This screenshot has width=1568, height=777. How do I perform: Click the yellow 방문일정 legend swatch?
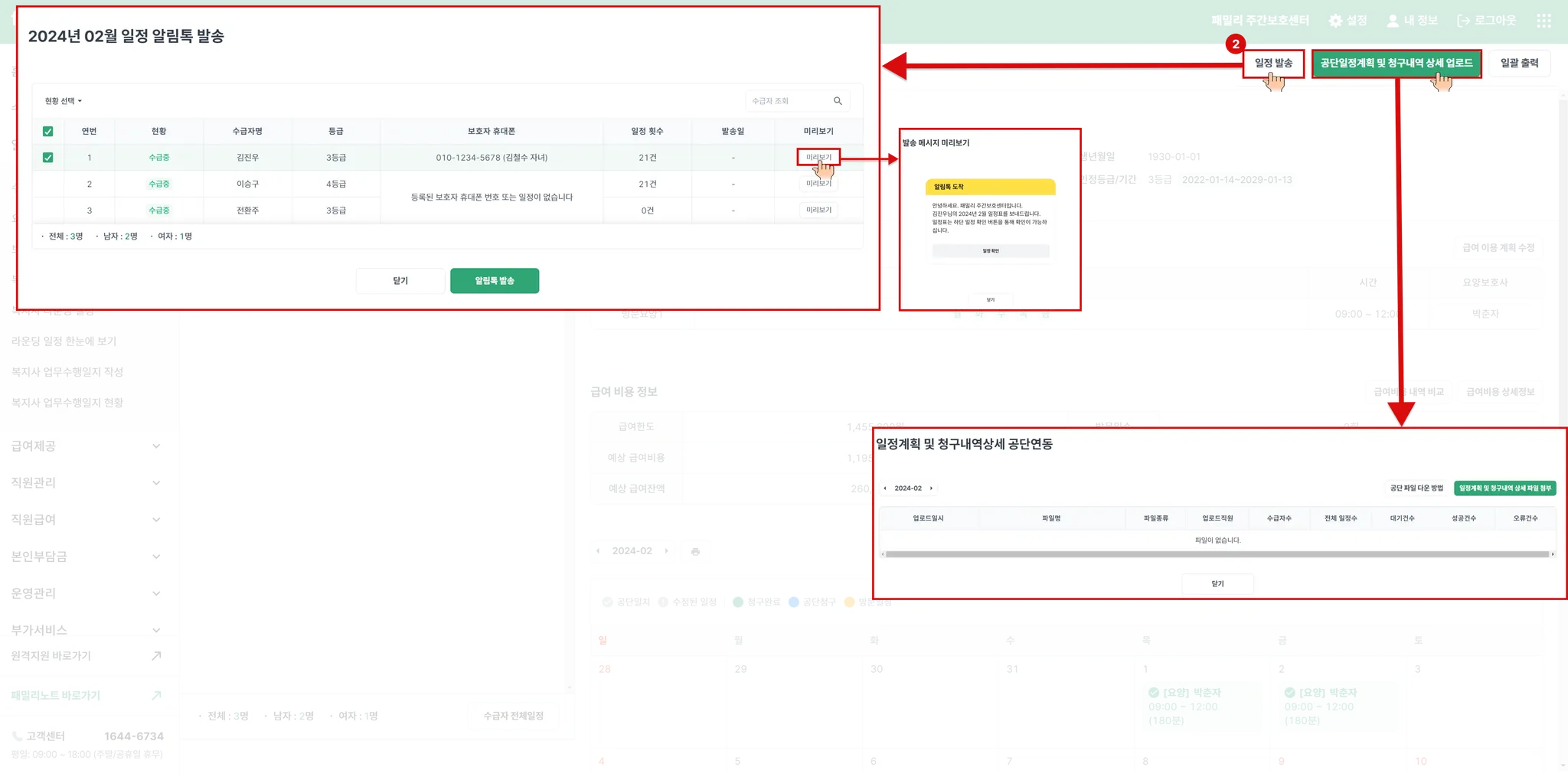coord(849,602)
